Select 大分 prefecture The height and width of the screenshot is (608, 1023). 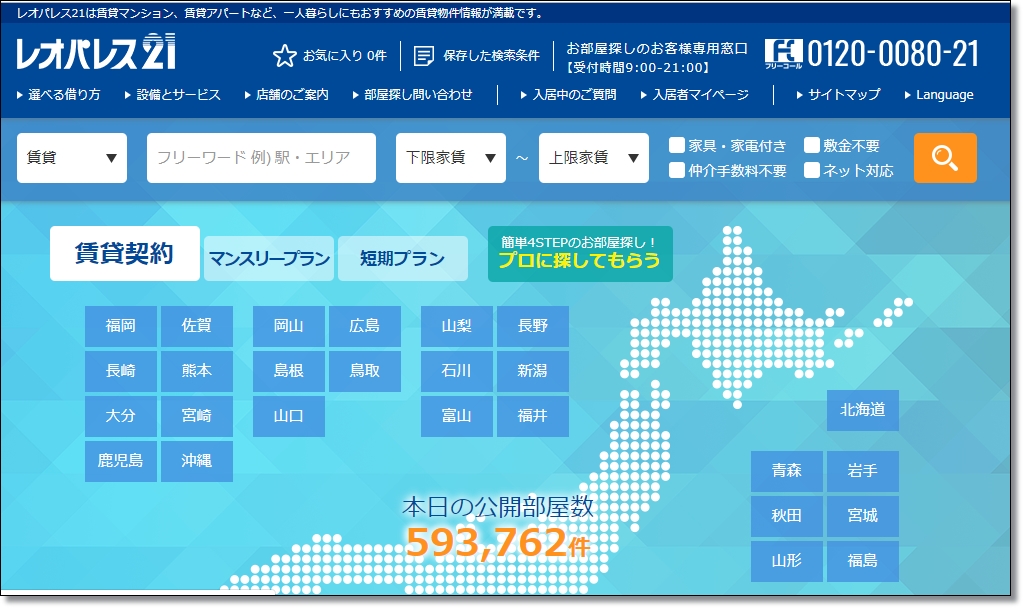point(121,416)
